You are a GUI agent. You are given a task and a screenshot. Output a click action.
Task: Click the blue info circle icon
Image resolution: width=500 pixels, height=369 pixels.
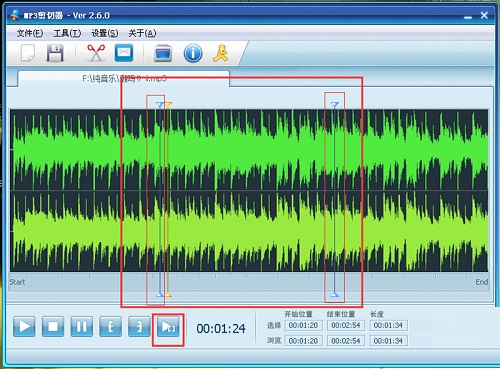193,53
